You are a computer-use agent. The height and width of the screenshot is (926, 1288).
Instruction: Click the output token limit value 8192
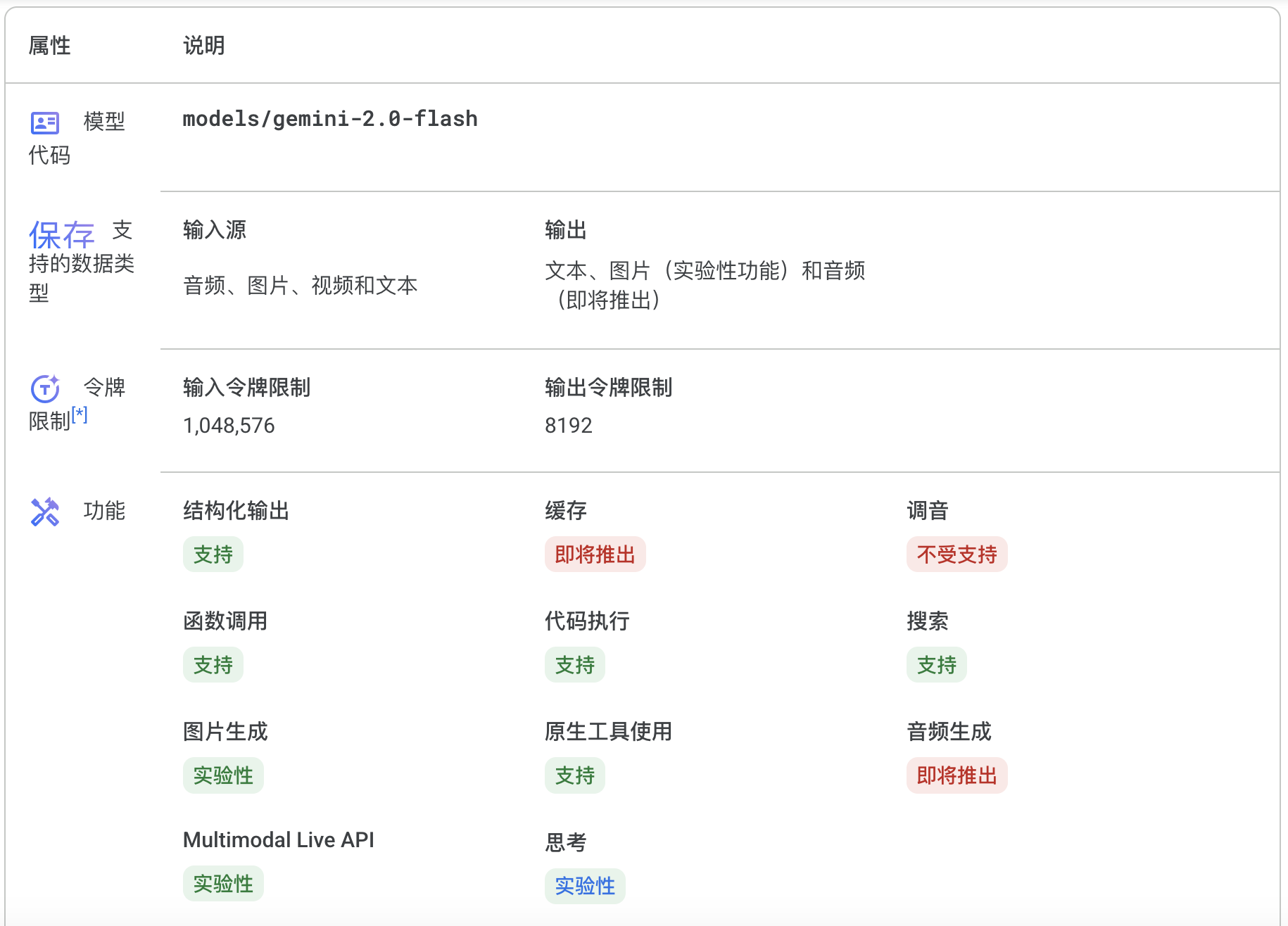pos(568,426)
